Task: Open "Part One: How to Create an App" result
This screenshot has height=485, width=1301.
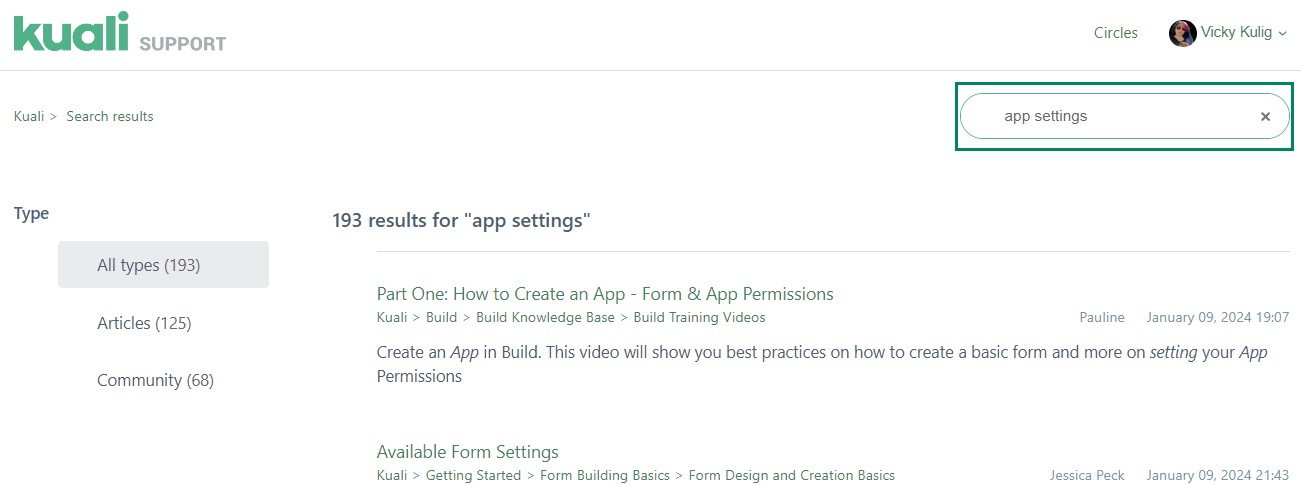Action: point(605,294)
